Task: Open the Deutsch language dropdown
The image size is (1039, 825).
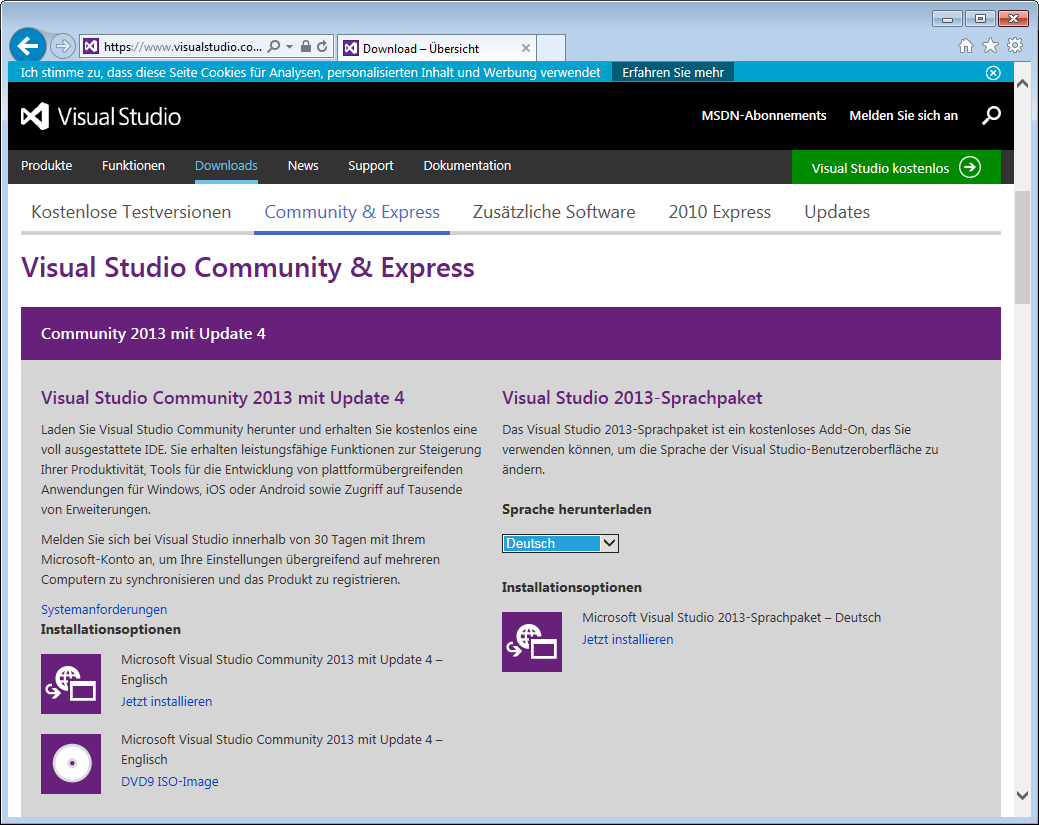Action: pyautogui.click(x=560, y=543)
